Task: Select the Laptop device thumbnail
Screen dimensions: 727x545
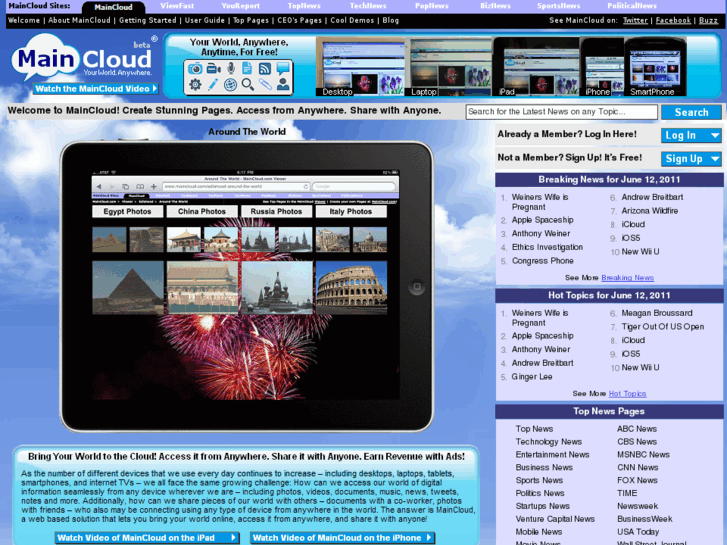Action: [448, 67]
